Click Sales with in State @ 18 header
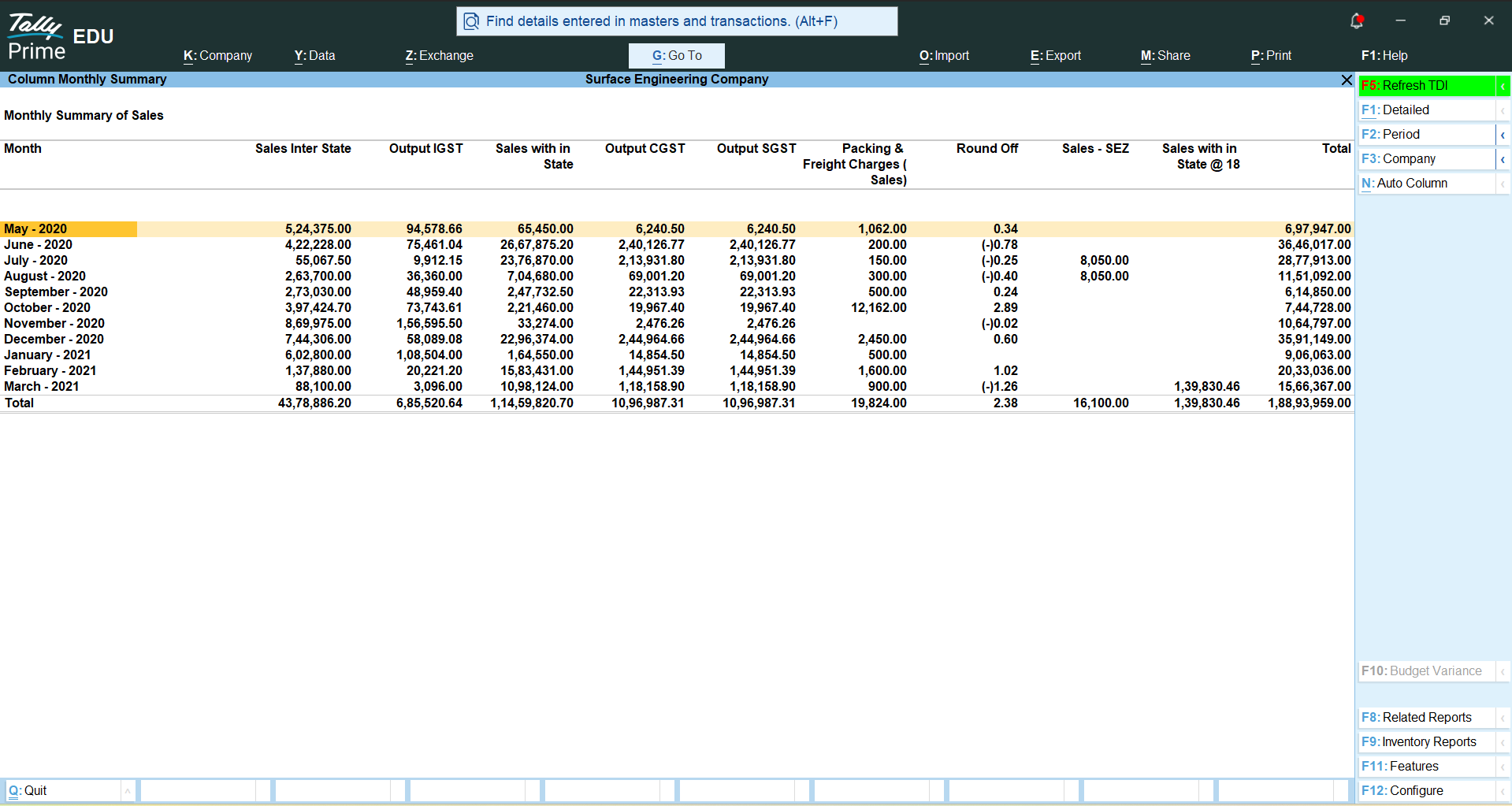The width and height of the screenshot is (1512, 806). (x=1200, y=157)
